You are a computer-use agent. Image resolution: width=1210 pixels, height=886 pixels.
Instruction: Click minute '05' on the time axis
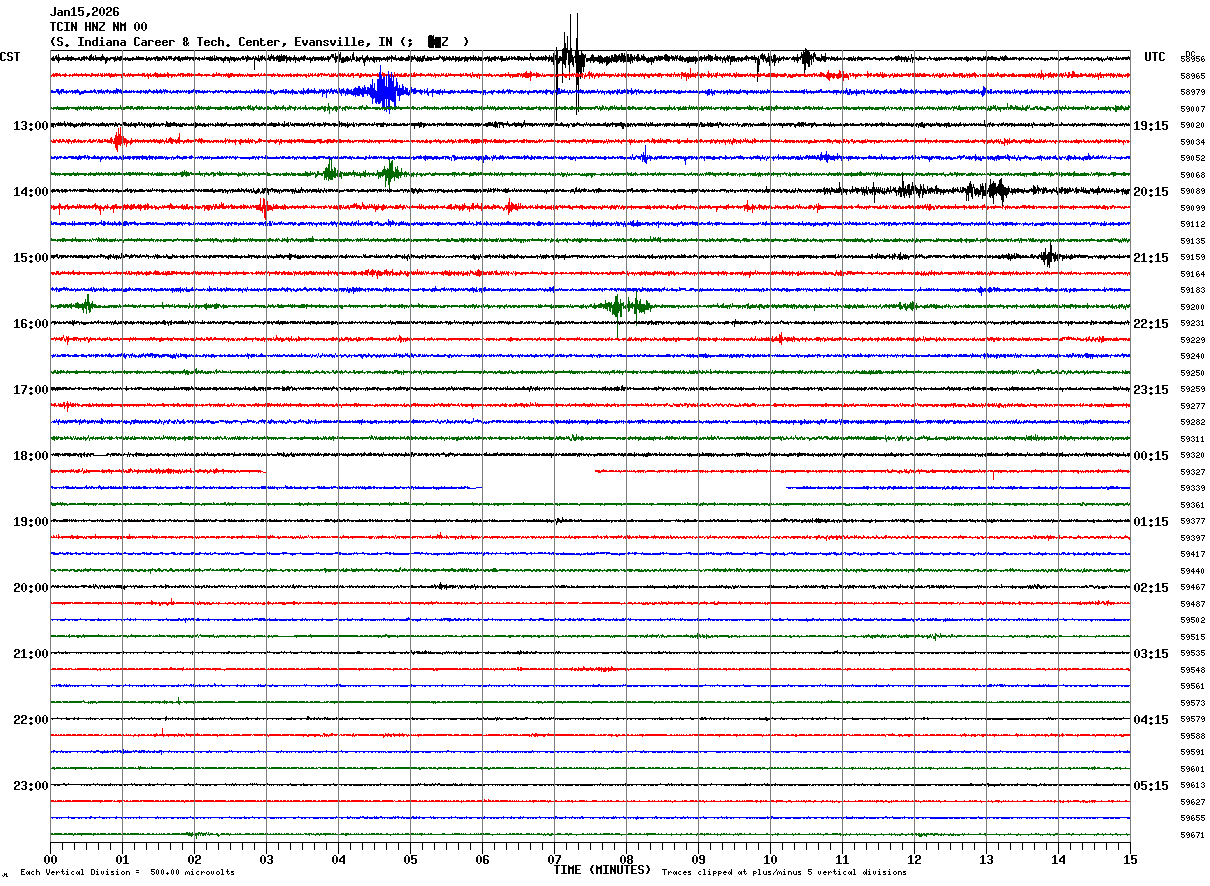[x=410, y=859]
